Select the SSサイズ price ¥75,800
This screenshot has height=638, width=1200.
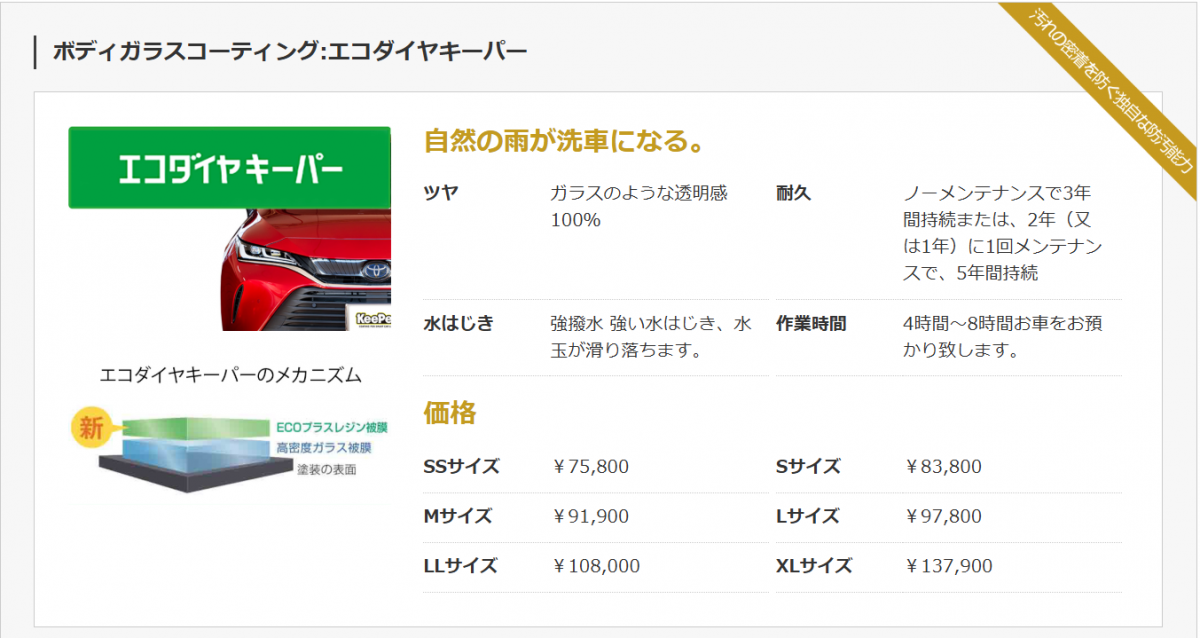[591, 467]
